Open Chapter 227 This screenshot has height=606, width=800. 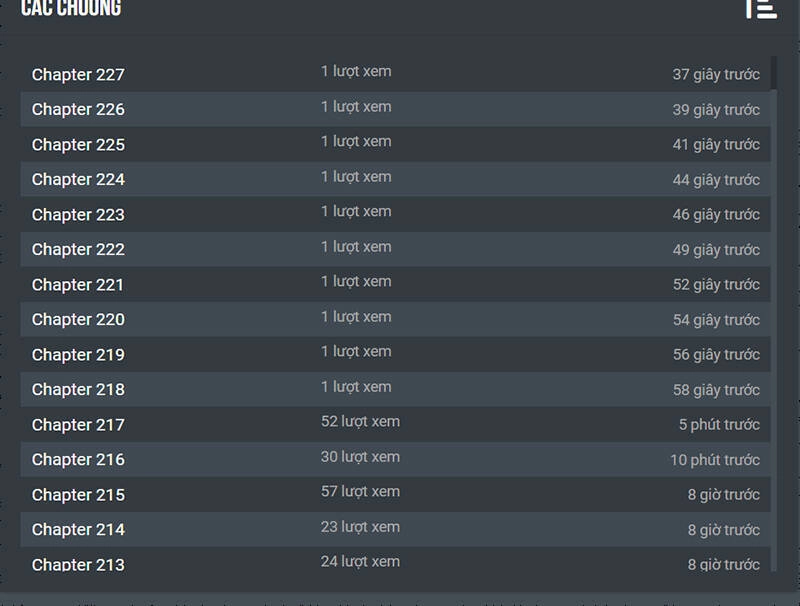point(78,75)
